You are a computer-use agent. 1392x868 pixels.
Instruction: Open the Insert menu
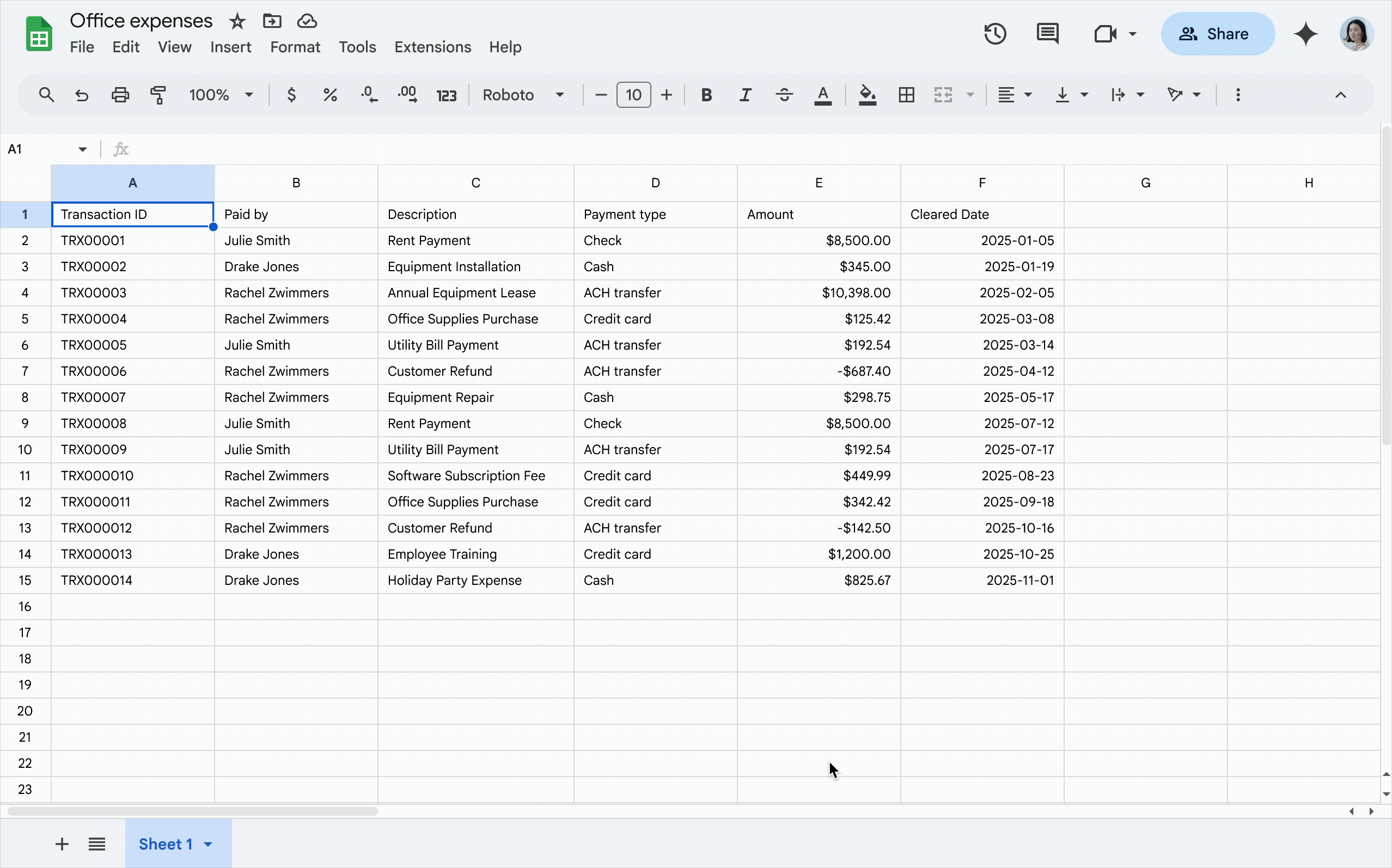(x=230, y=47)
